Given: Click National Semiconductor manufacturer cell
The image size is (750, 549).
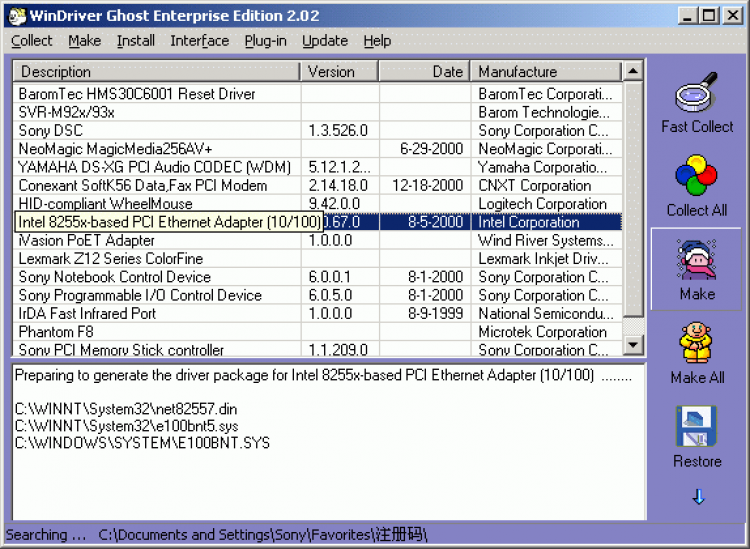Looking at the screenshot, I should click(x=546, y=313).
